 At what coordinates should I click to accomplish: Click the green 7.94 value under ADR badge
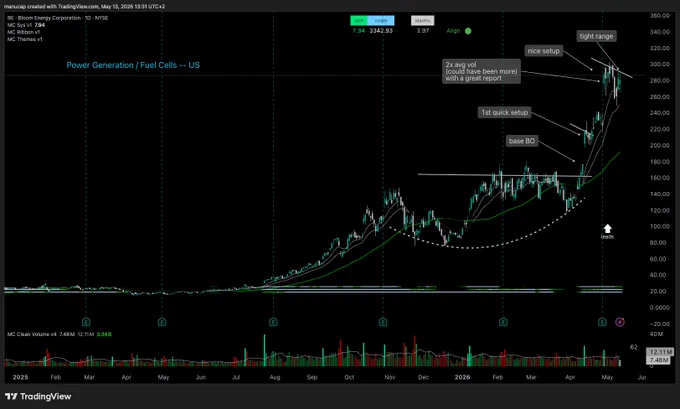pyautogui.click(x=359, y=31)
